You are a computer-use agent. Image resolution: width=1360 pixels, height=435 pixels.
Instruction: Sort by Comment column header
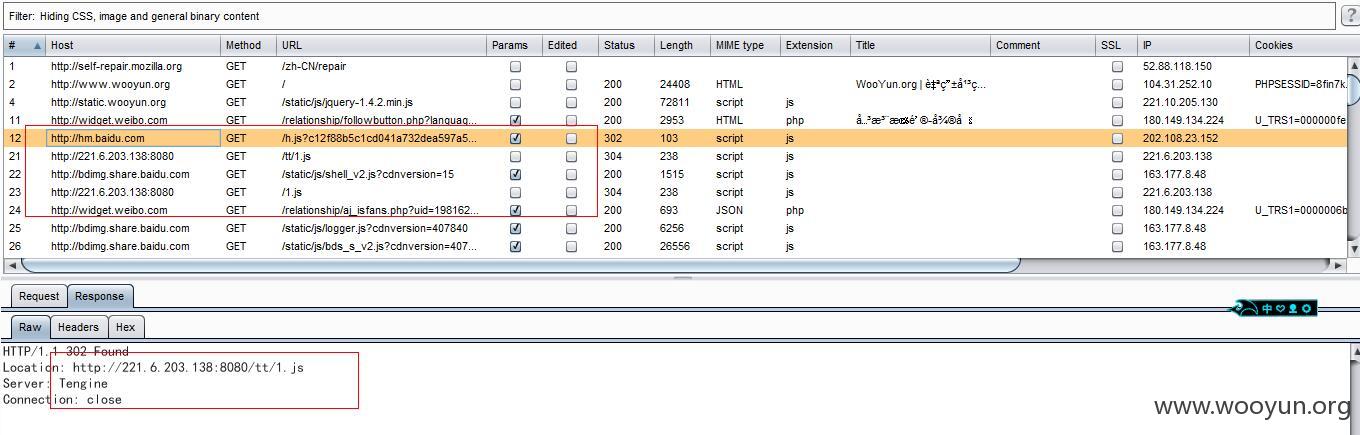pyautogui.click(x=1044, y=45)
